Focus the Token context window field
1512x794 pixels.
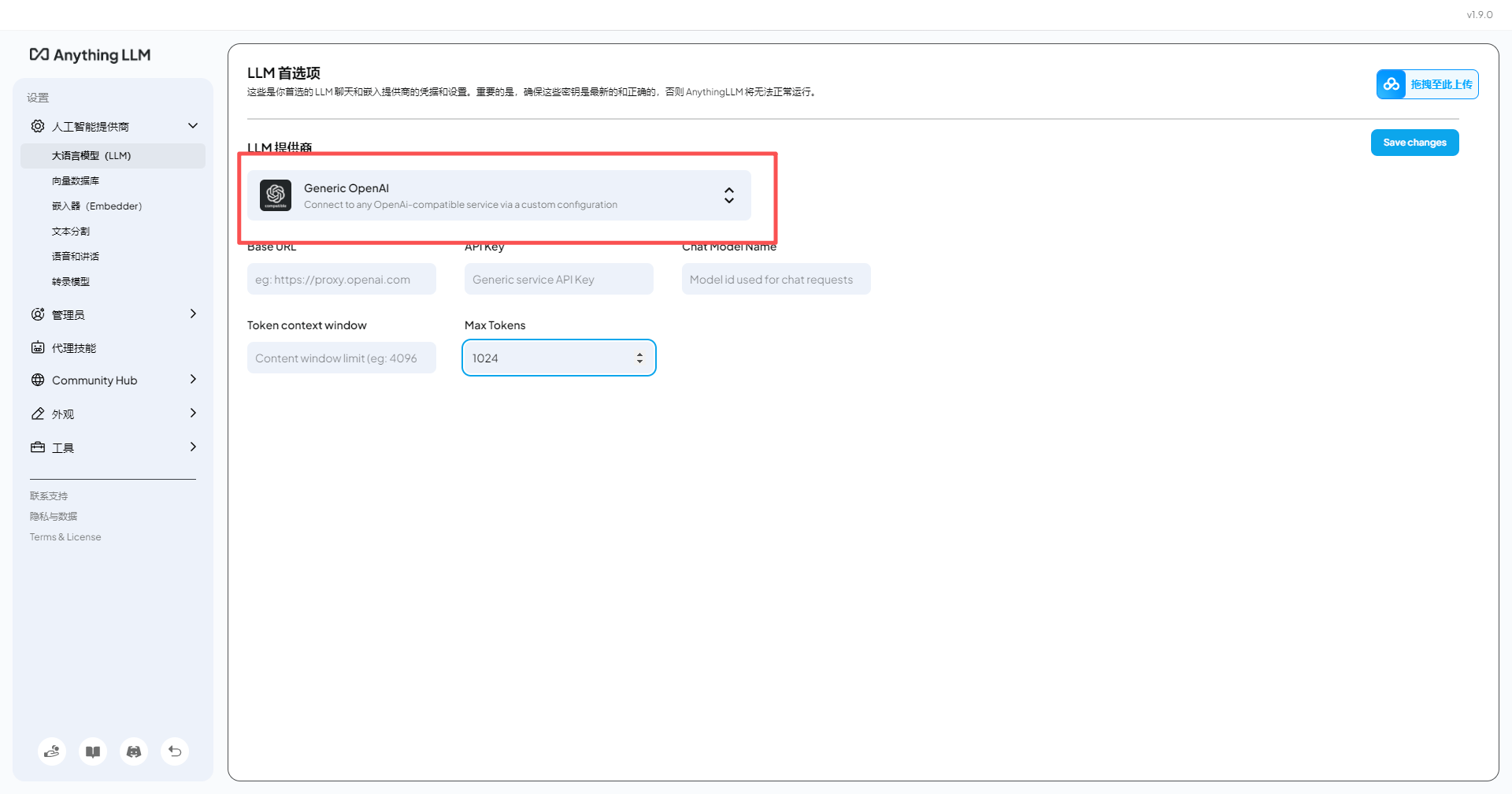(341, 358)
